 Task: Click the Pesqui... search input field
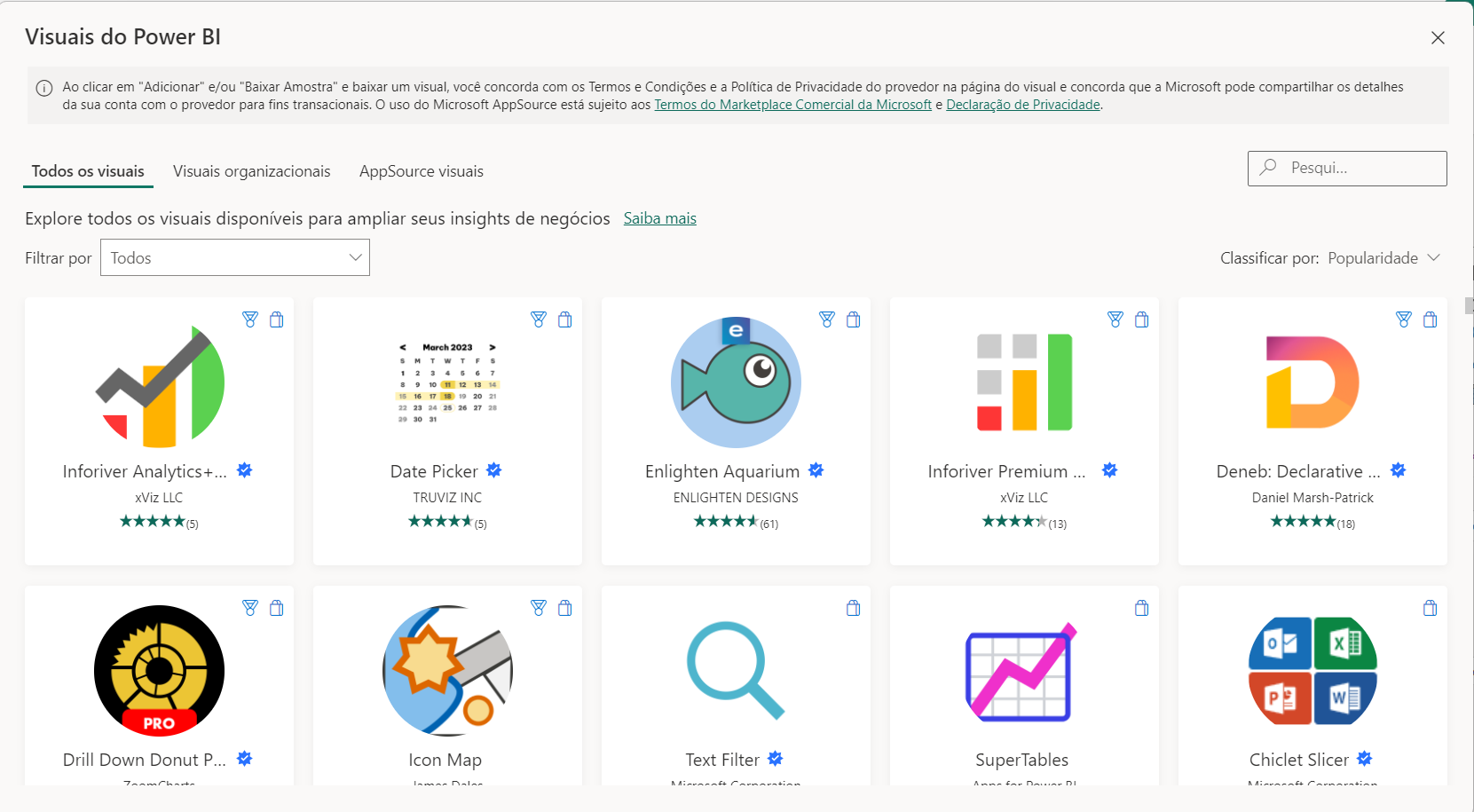1347,168
